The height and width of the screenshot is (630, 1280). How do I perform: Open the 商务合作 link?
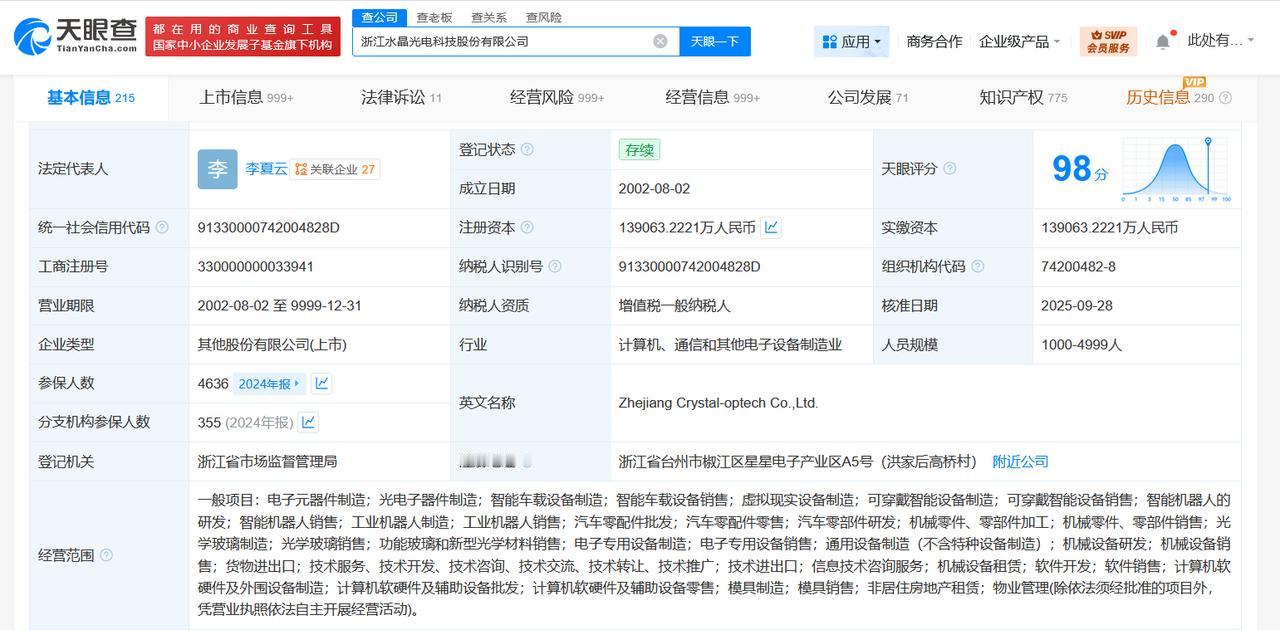[934, 41]
